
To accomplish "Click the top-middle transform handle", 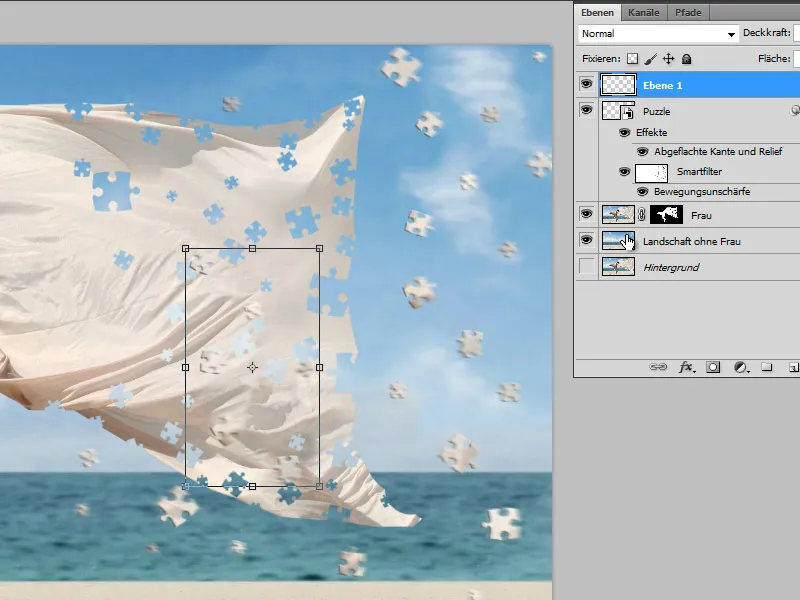I will pyautogui.click(x=253, y=248).
